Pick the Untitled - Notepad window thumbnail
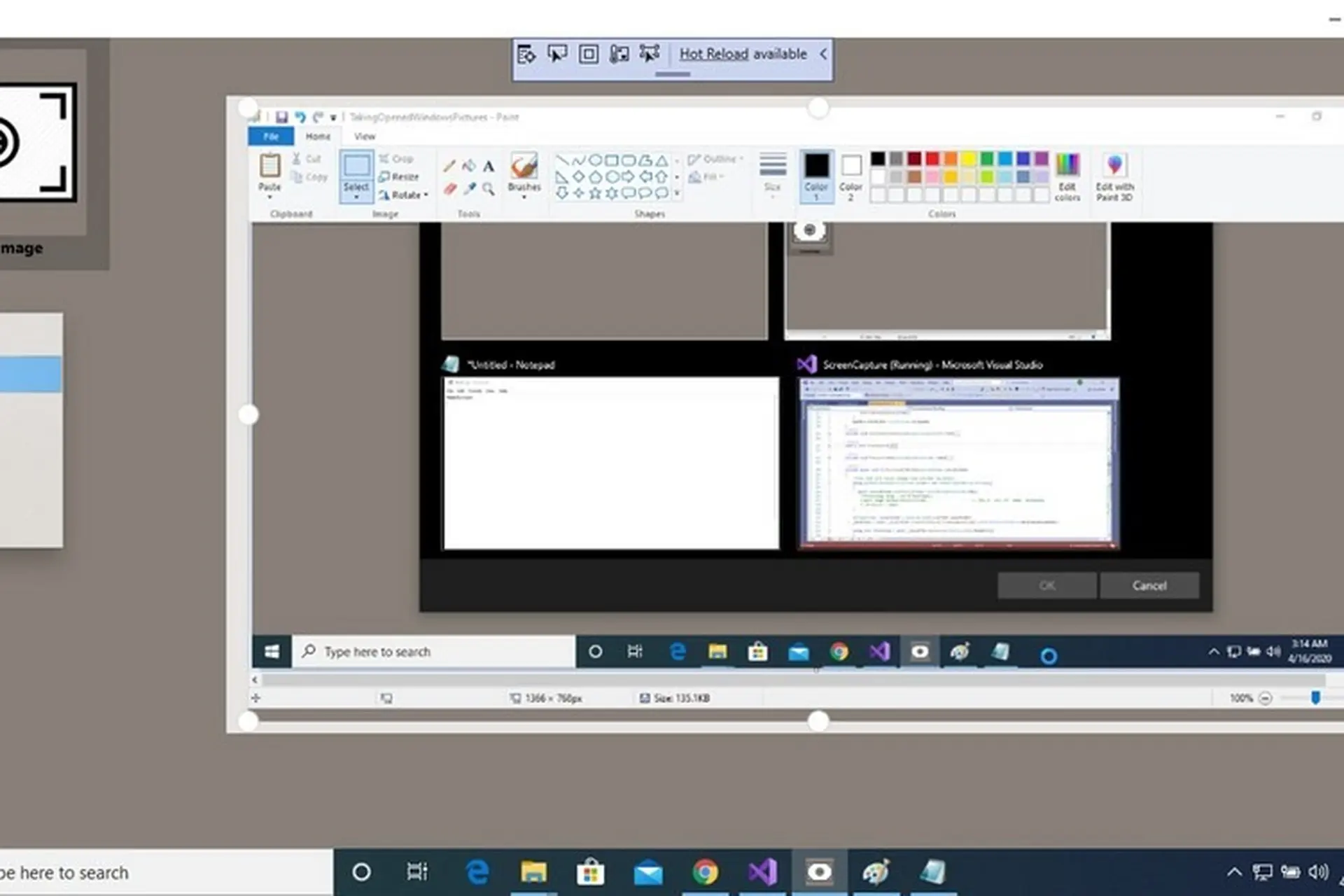Image resolution: width=1344 pixels, height=896 pixels. (x=611, y=463)
